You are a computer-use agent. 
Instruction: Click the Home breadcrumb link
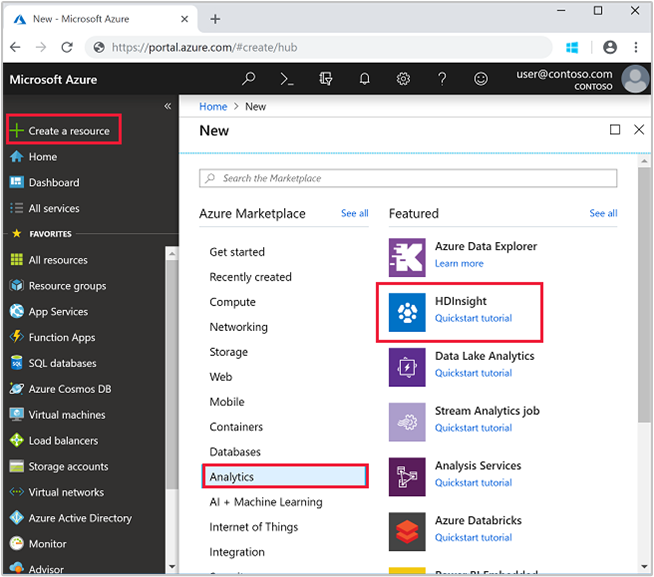[213, 106]
